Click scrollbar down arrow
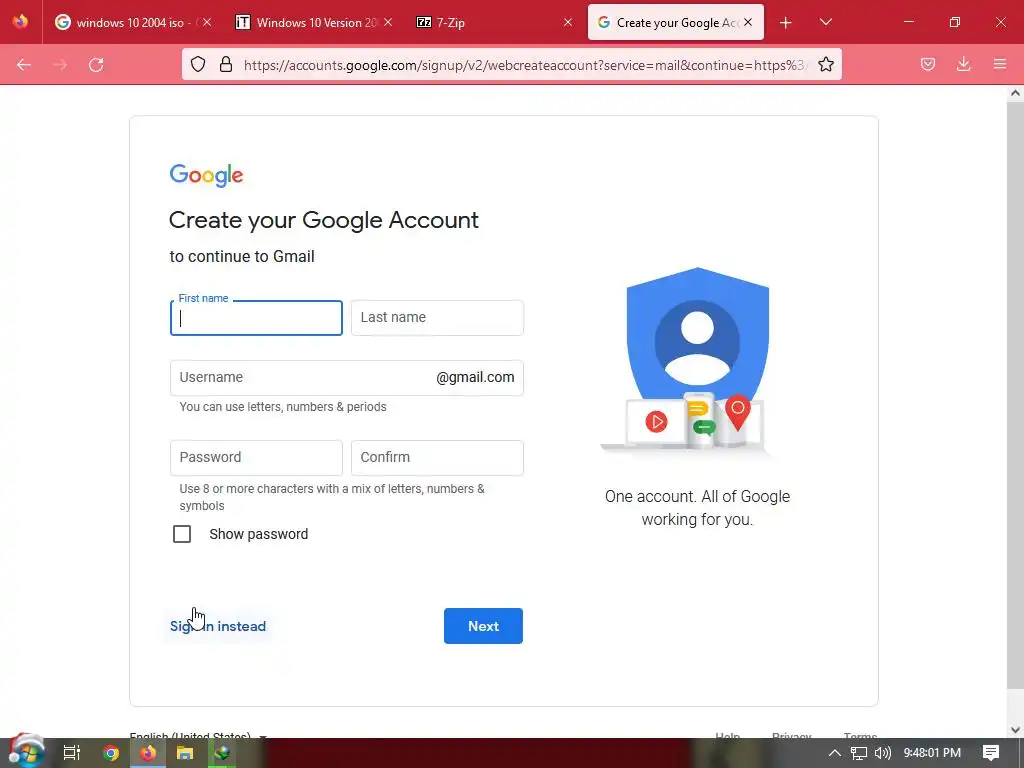The height and width of the screenshot is (768, 1024). pos(1015,730)
